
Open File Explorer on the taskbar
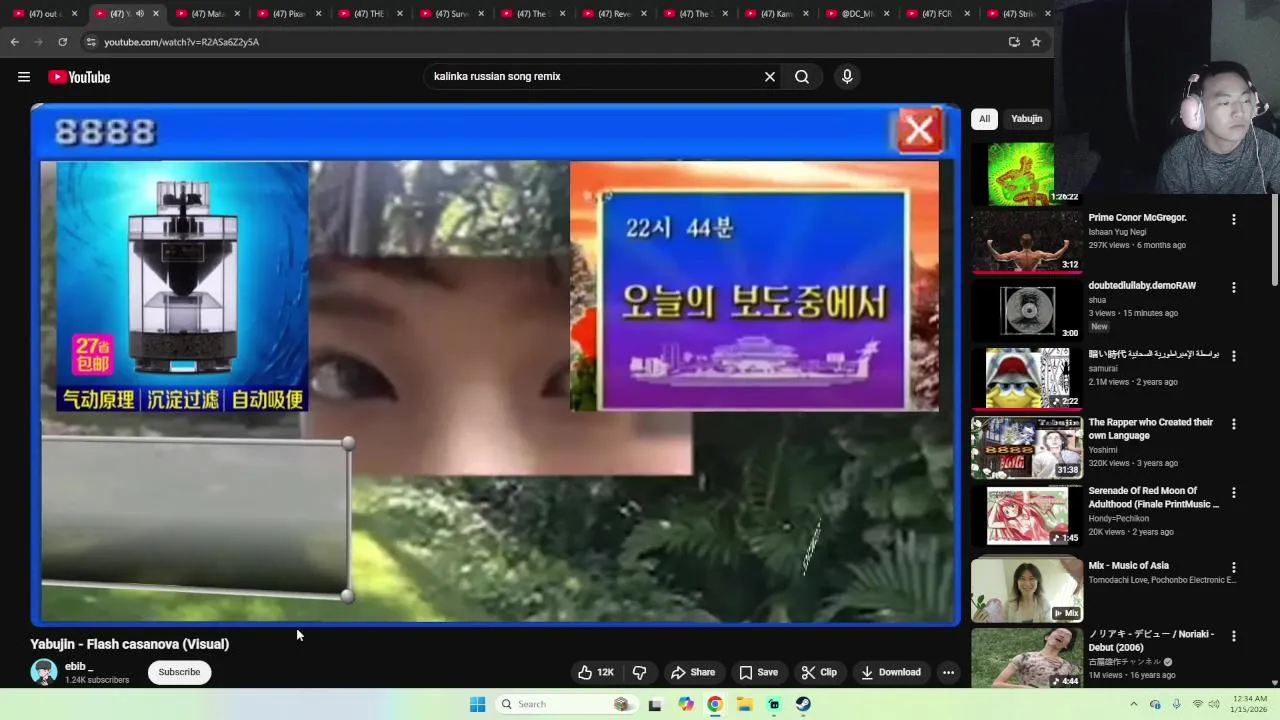point(745,704)
